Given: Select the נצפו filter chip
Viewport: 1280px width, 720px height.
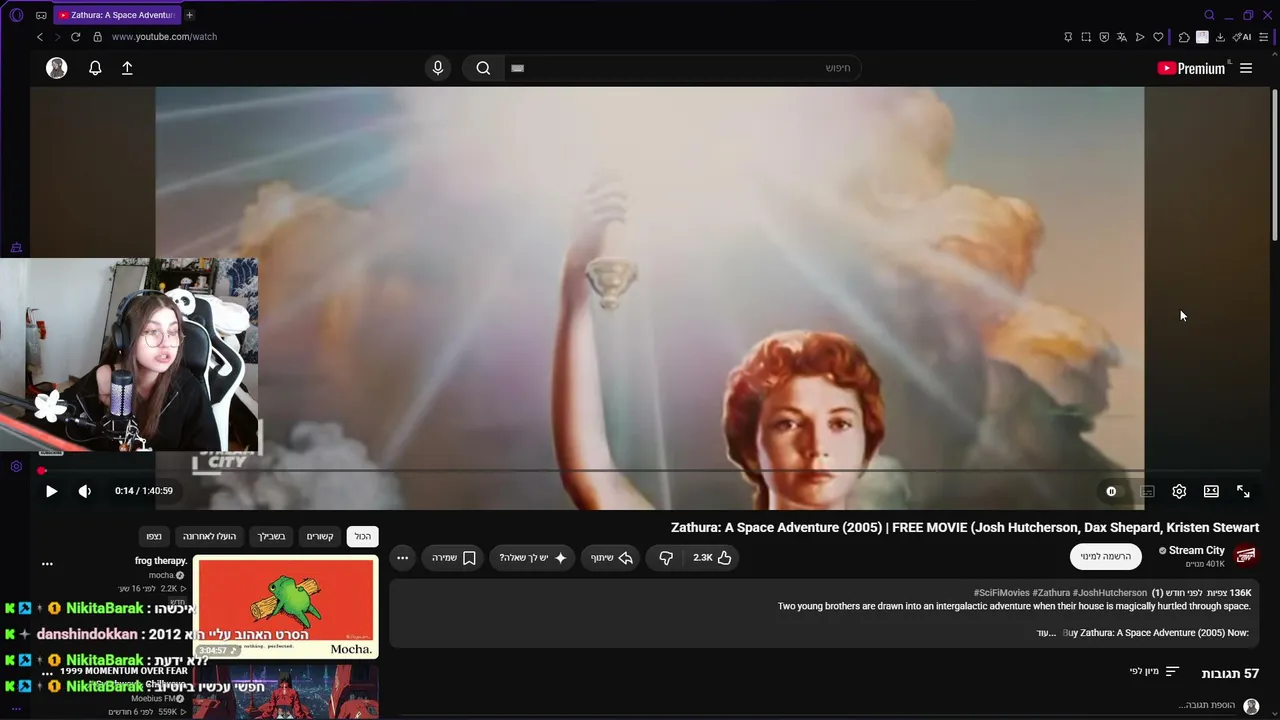Looking at the screenshot, I should point(153,537).
